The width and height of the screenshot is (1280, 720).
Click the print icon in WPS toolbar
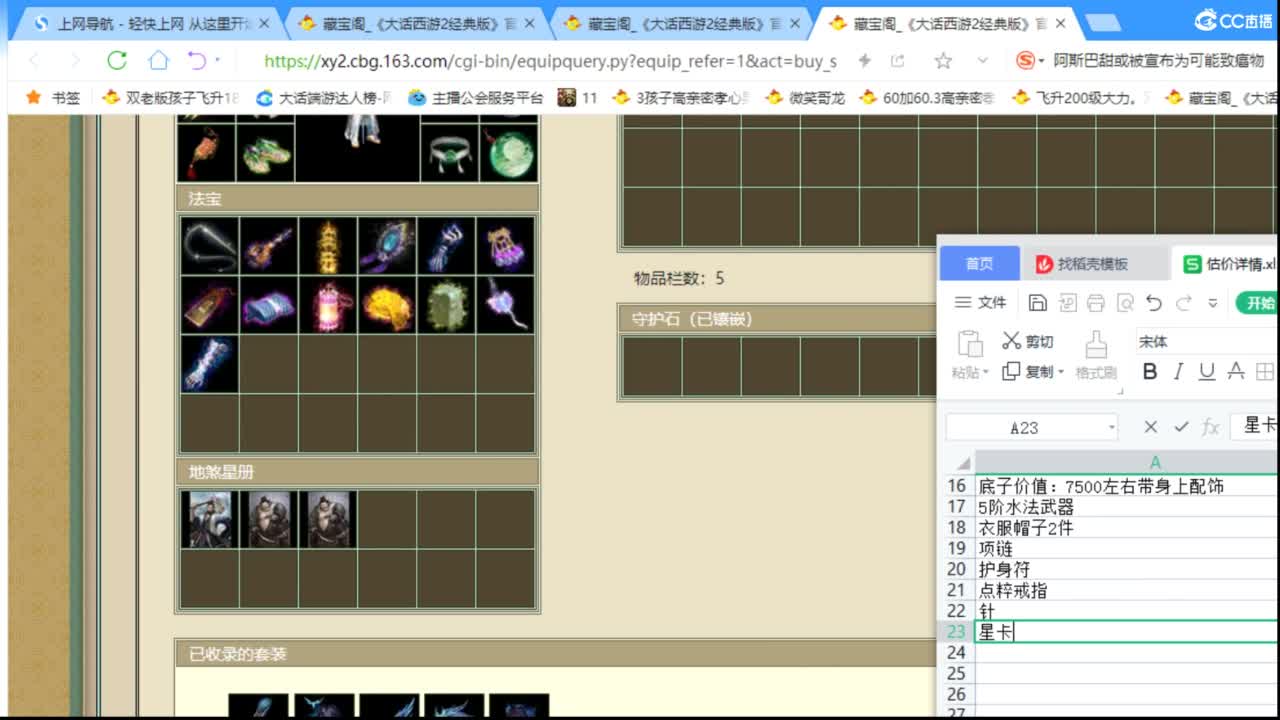(1096, 302)
